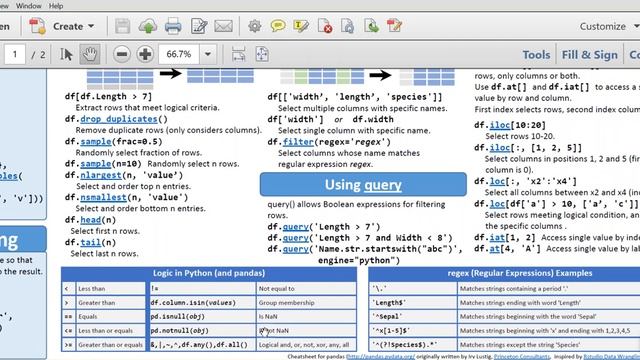Click the 'pd.isnull(obj)' table cell

202,316
